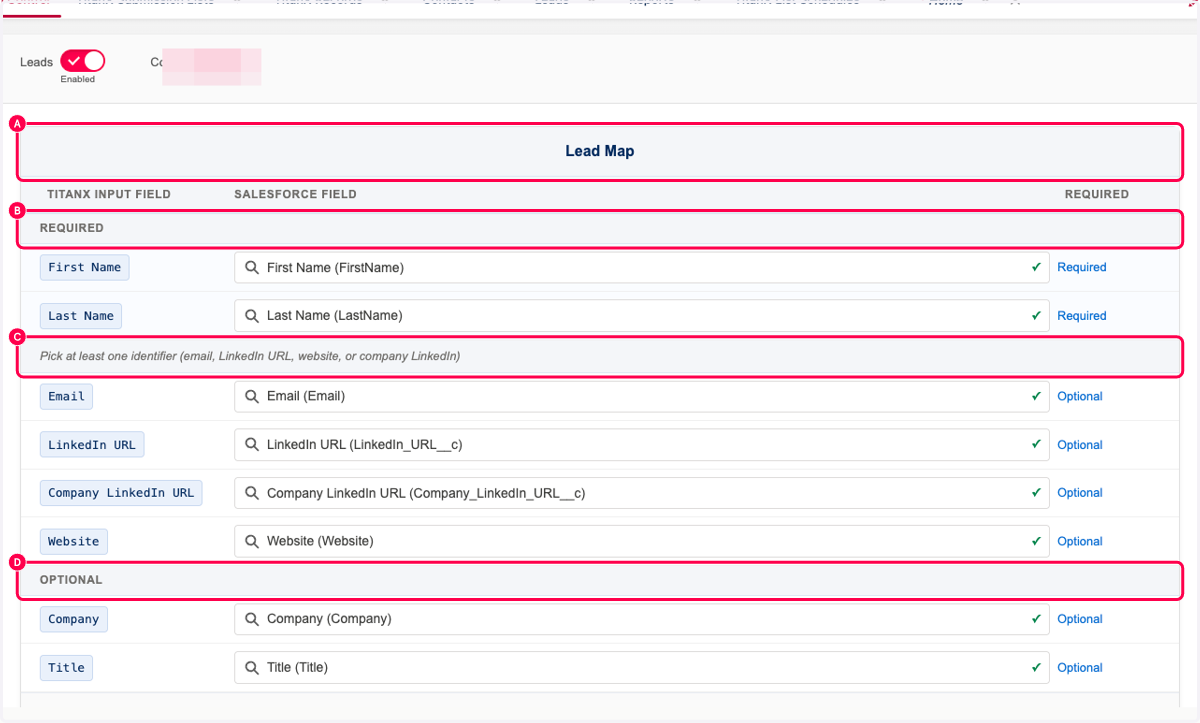The image size is (1200, 723).
Task: Select the "Company" TitanX input chip
Action: click(74, 619)
